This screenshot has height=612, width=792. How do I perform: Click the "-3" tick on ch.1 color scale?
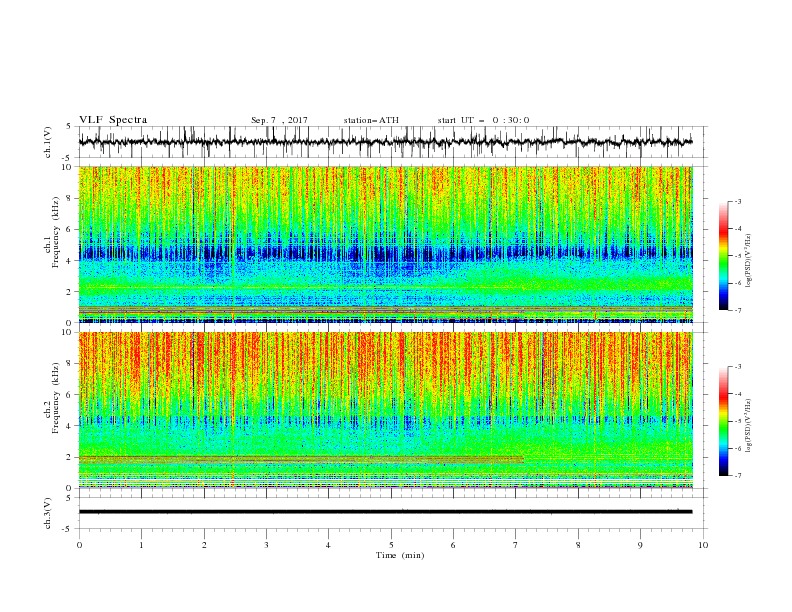coord(737,201)
